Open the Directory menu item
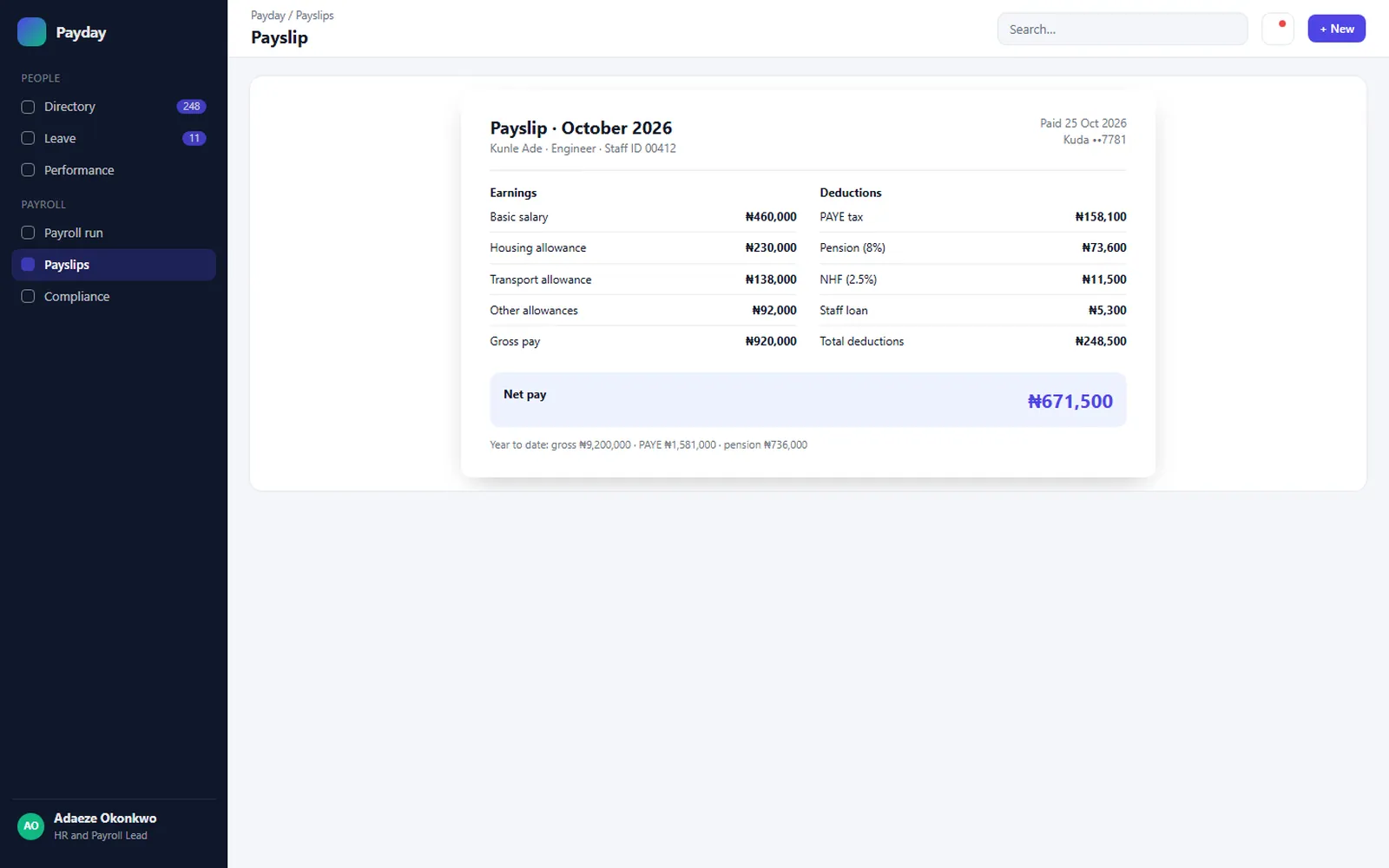The image size is (1389, 868). tap(114, 107)
